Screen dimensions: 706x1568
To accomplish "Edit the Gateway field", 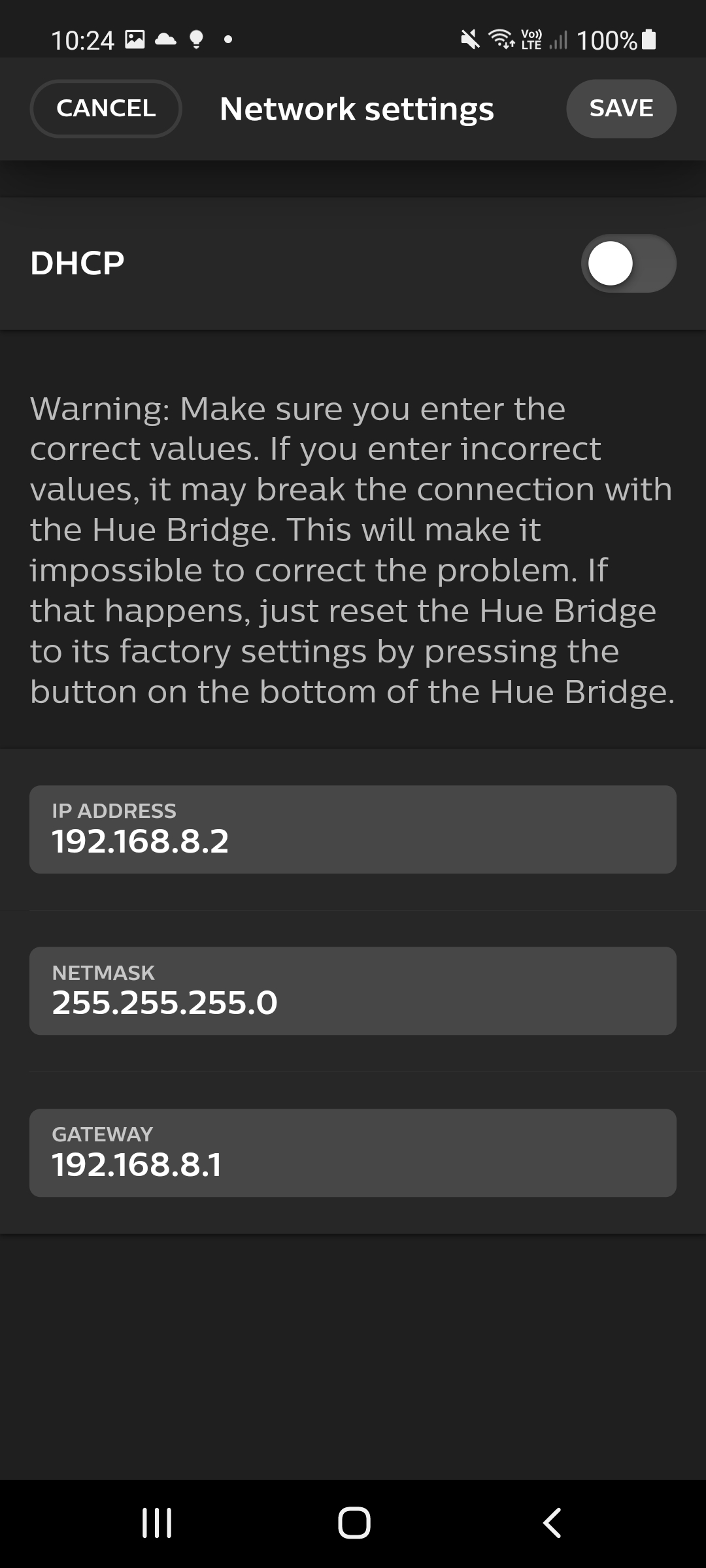I will click(x=353, y=1152).
